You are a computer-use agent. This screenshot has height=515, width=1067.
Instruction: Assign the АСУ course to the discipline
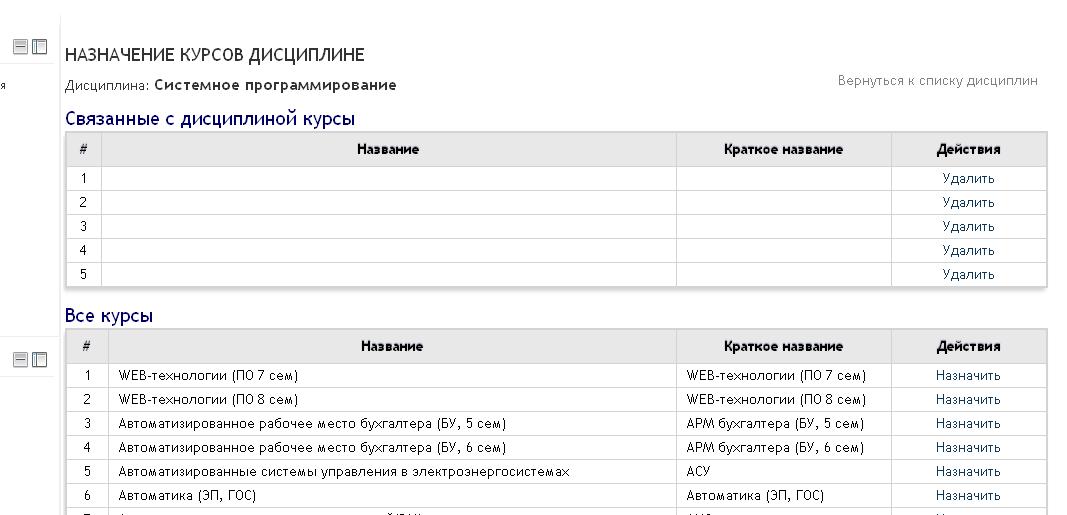coord(968,471)
